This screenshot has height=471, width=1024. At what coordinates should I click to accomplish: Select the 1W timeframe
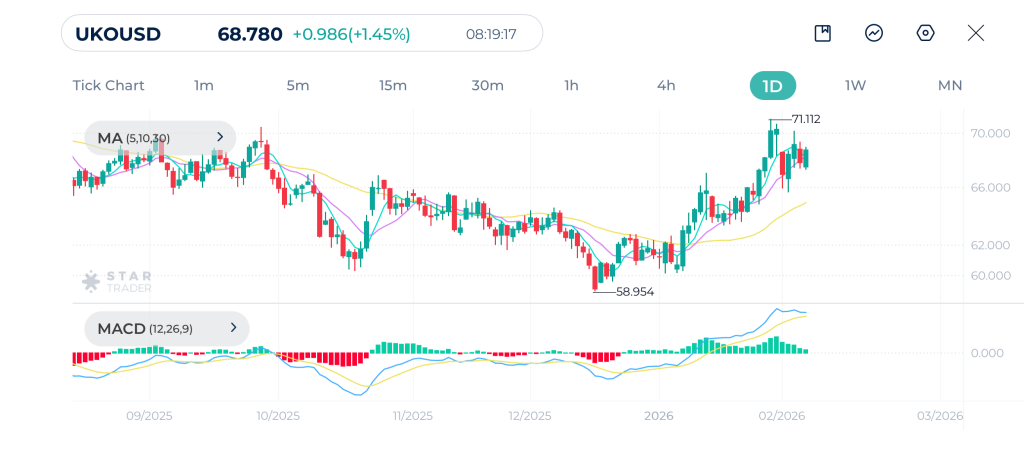tap(856, 86)
